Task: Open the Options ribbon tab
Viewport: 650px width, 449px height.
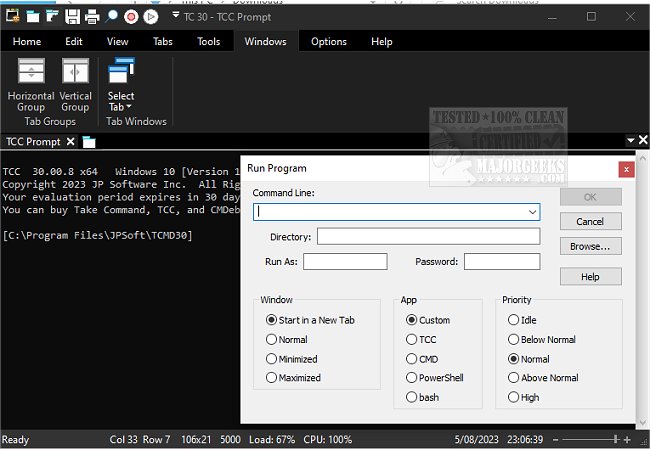Action: [x=328, y=42]
